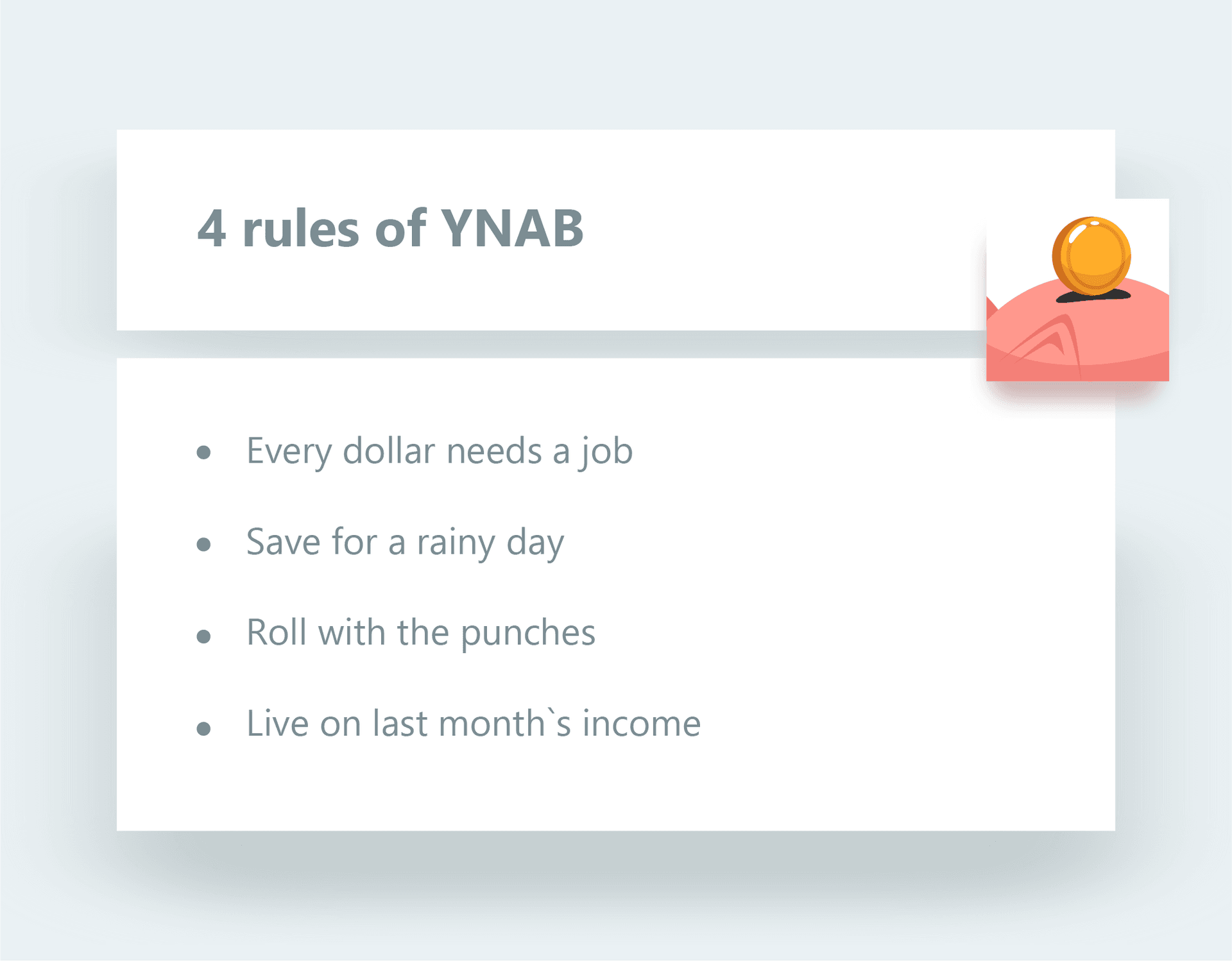Click the word dollar in first rule

click(389, 450)
